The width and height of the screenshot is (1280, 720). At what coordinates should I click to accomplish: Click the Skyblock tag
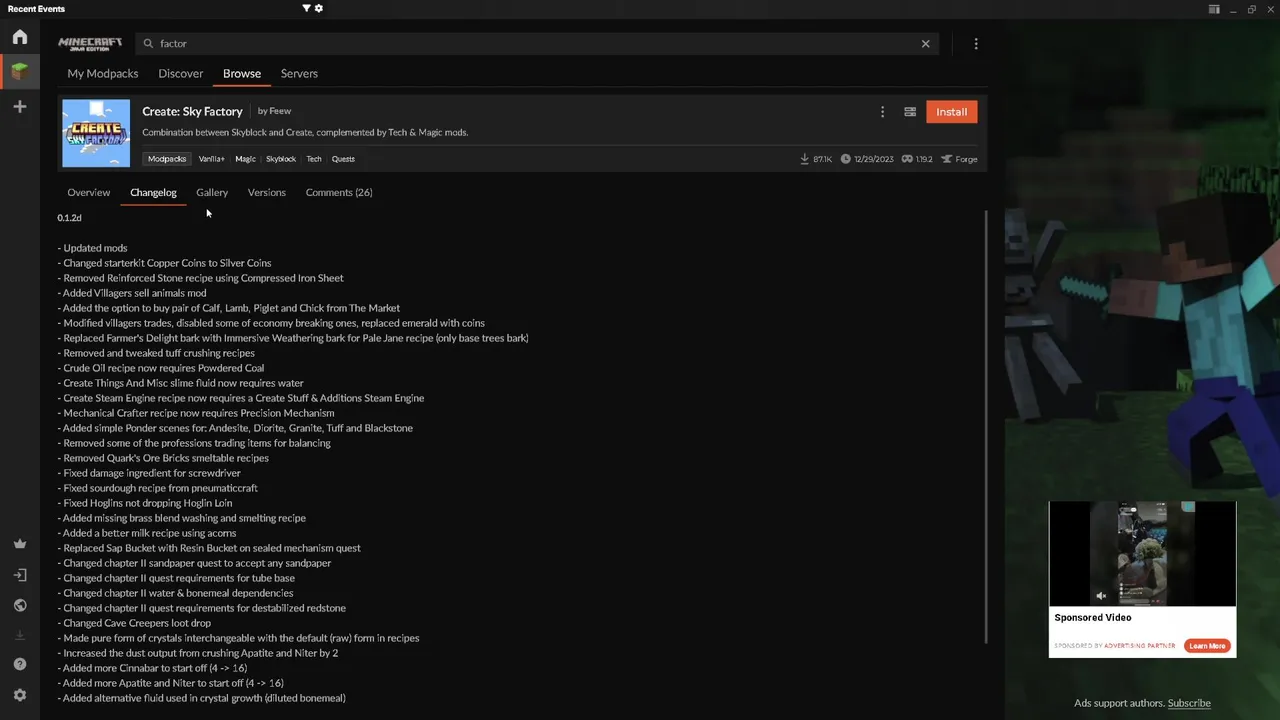click(x=281, y=159)
